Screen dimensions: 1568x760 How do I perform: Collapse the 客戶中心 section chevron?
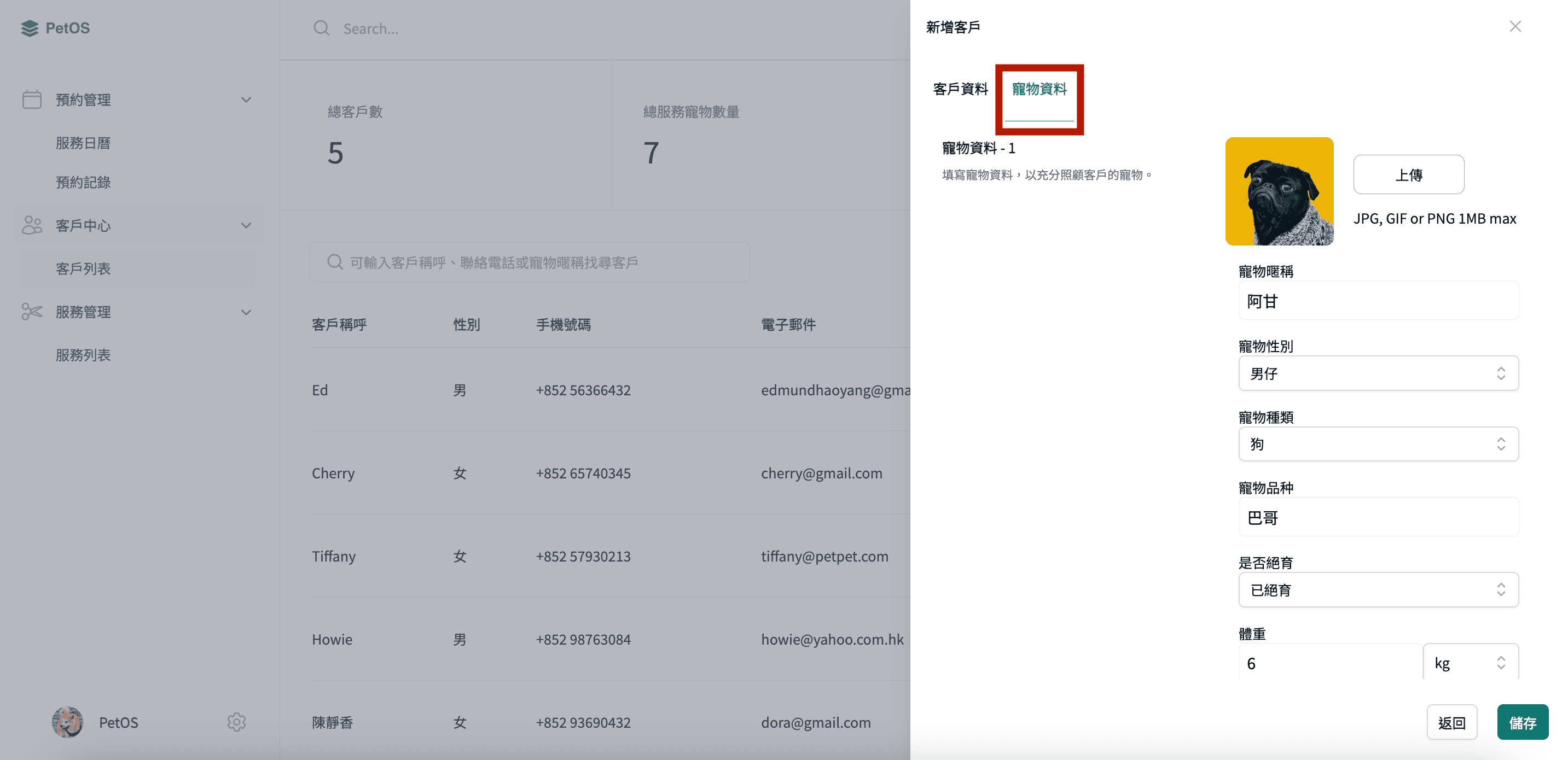point(246,225)
